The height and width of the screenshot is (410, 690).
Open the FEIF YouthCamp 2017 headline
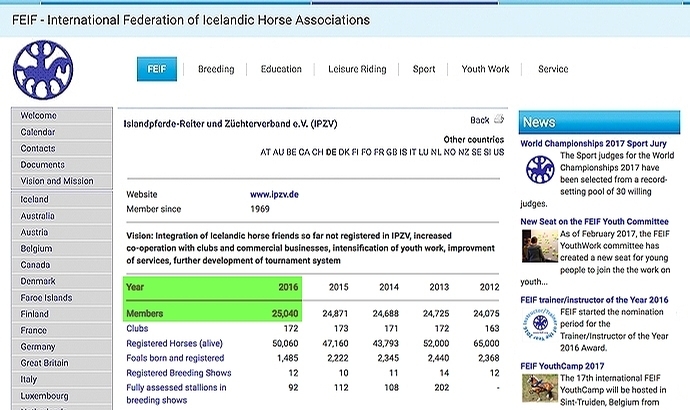[562, 366]
